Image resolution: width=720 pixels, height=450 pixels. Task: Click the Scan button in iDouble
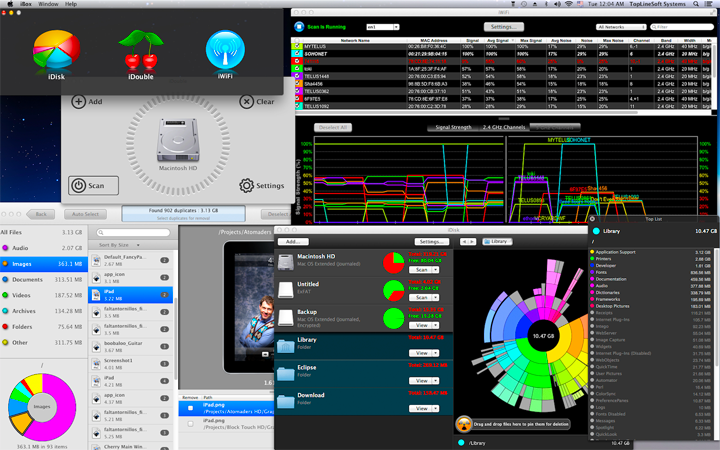point(94,186)
